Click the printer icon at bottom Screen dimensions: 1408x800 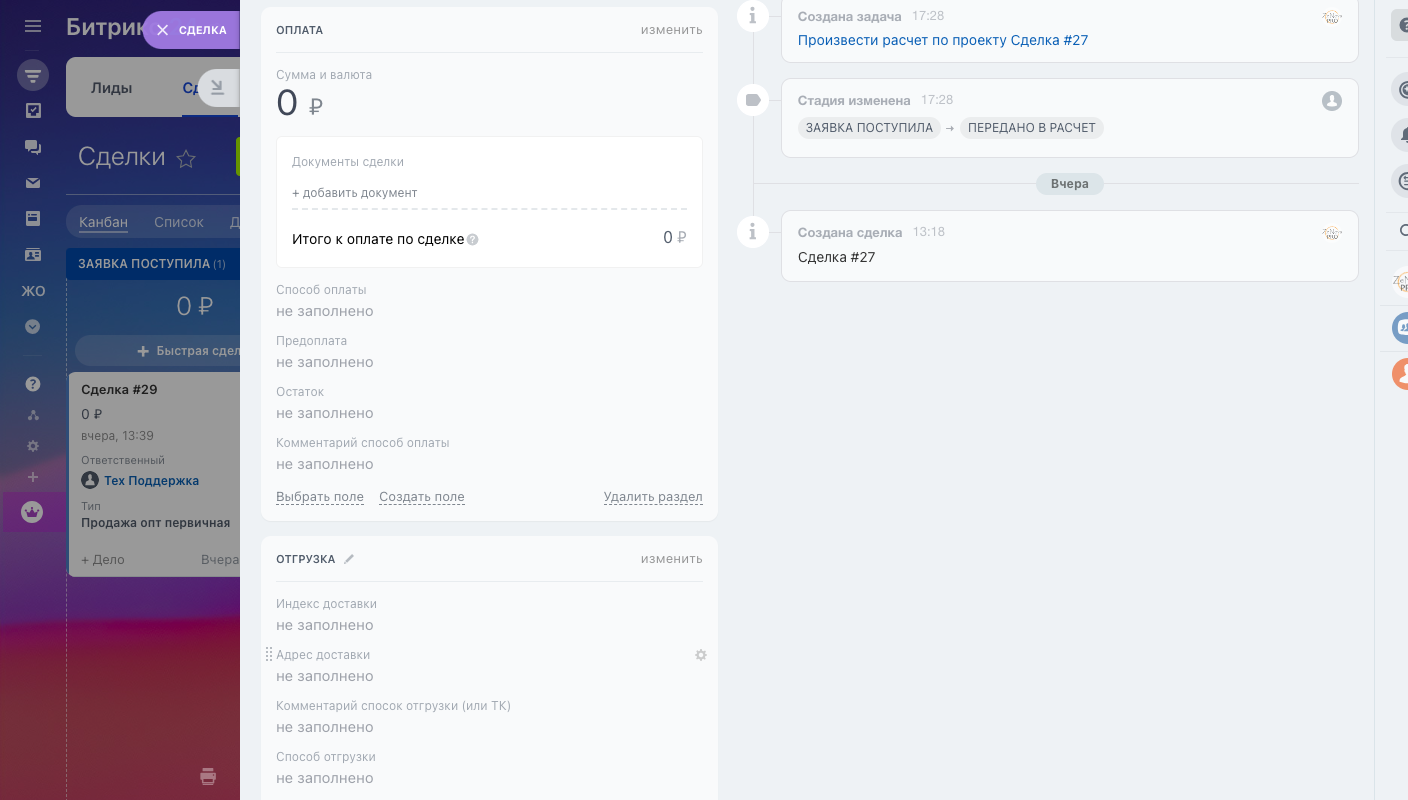pos(208,776)
